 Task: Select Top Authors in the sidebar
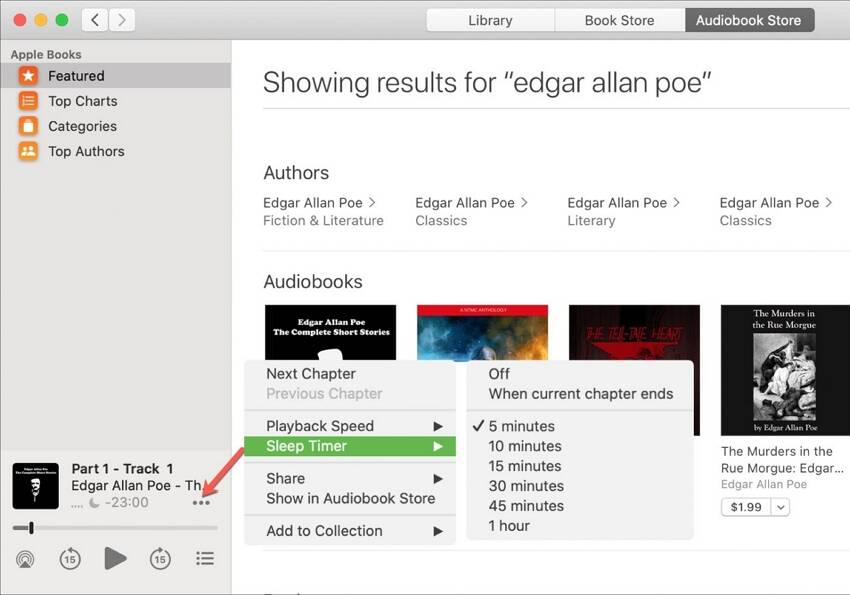115,151
